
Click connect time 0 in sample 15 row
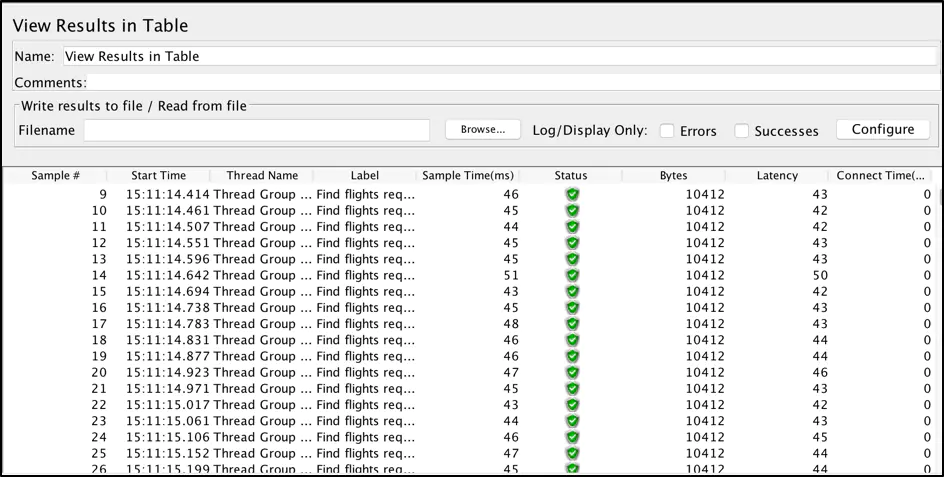click(927, 292)
